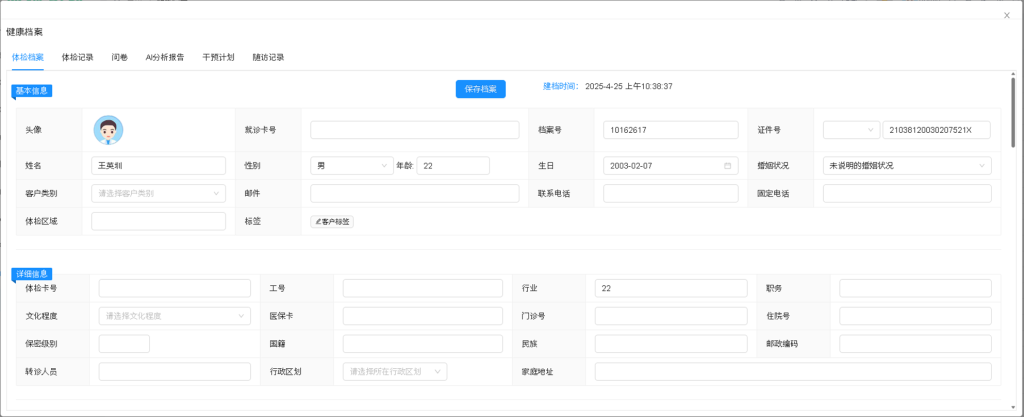Open the 问卷 tab
Image resolution: width=1024 pixels, height=417 pixels.
tap(120, 57)
